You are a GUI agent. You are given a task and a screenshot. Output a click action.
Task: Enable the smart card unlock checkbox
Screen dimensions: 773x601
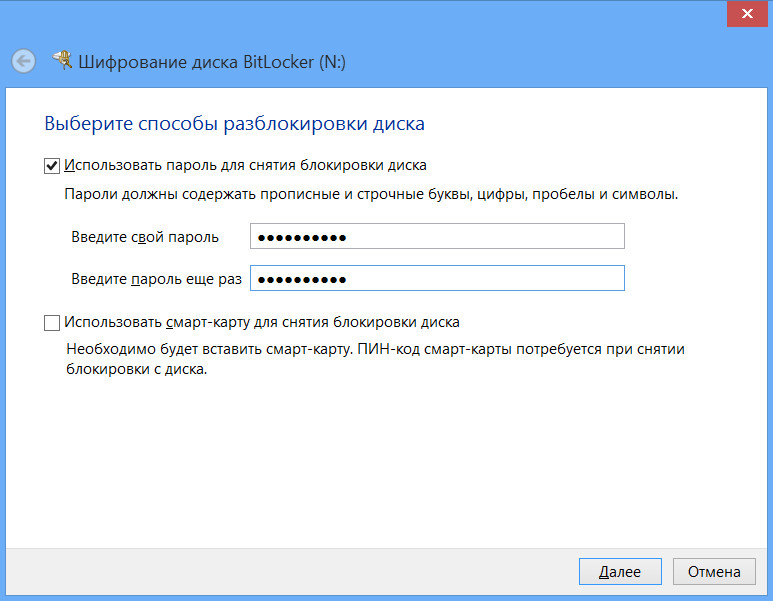pyautogui.click(x=52, y=323)
